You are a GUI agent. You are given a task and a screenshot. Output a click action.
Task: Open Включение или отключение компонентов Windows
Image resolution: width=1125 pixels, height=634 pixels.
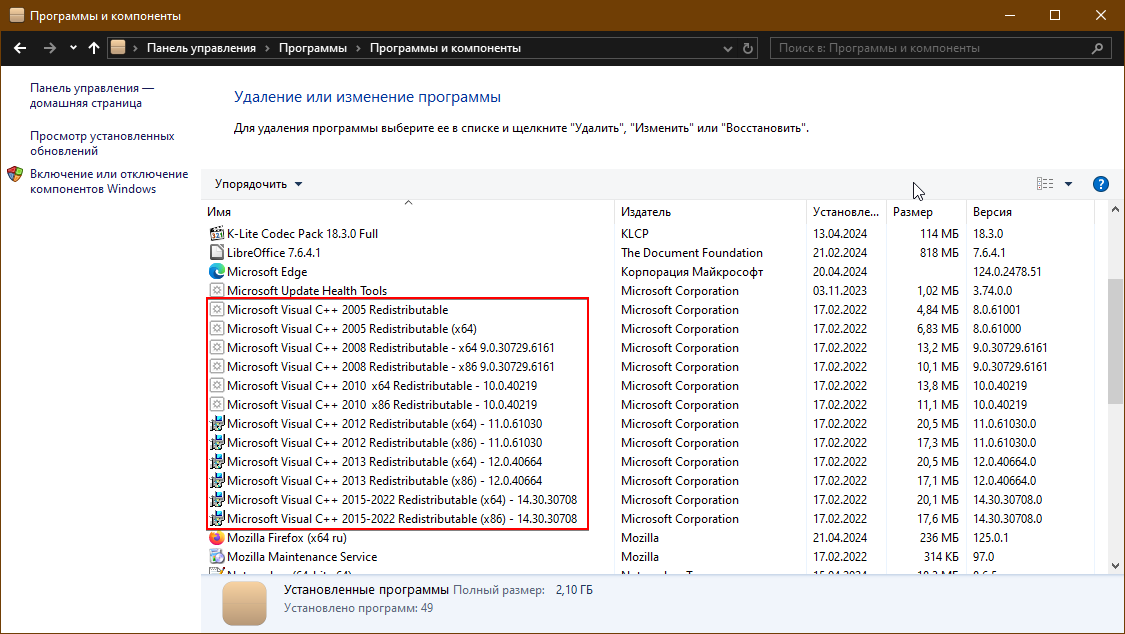(x=108, y=181)
